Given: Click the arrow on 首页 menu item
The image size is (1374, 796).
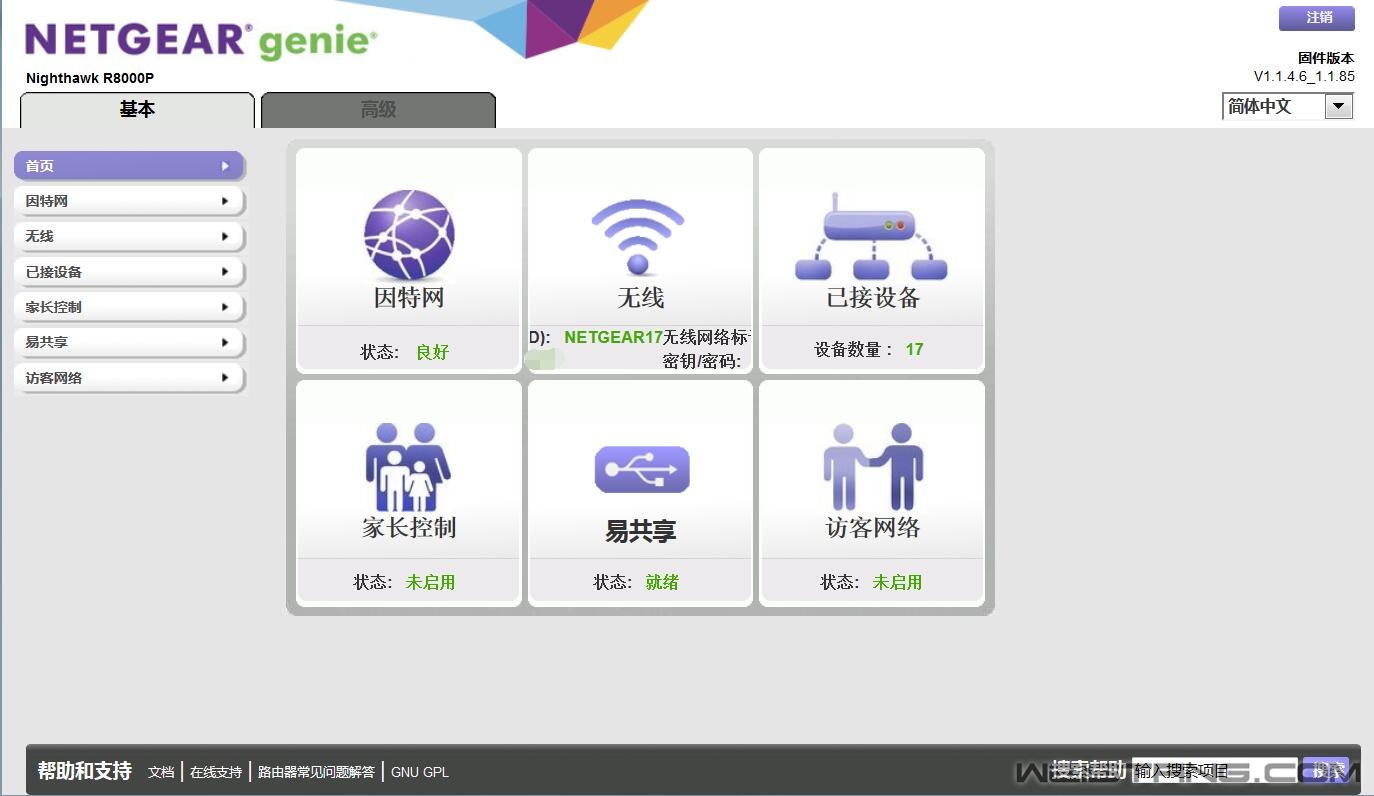Looking at the screenshot, I should click(x=225, y=166).
